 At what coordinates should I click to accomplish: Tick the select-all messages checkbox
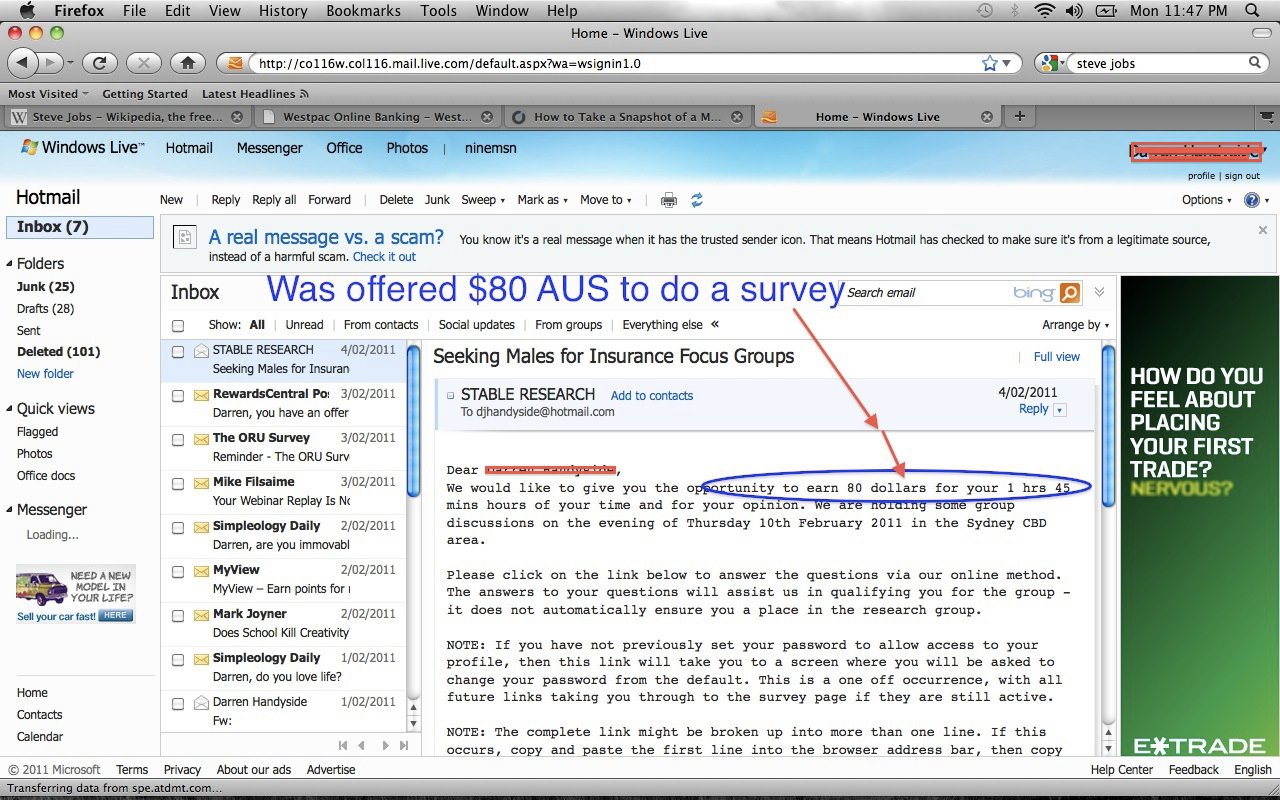178,325
